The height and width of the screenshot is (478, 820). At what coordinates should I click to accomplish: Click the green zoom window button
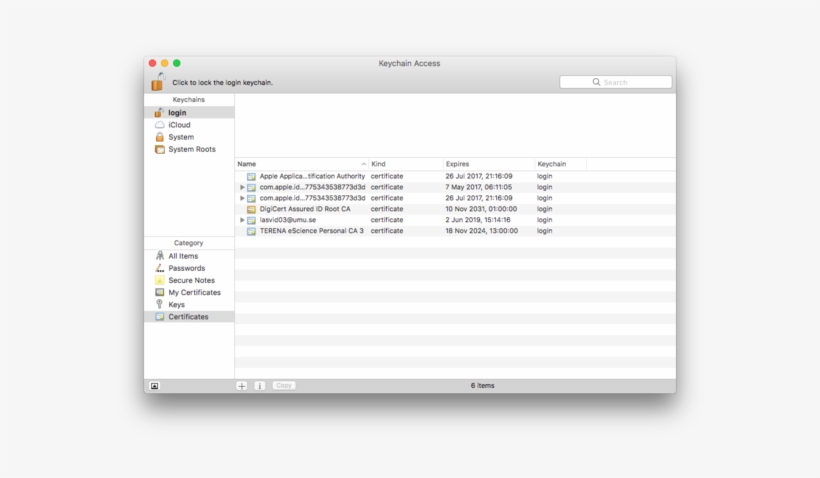[x=177, y=63]
